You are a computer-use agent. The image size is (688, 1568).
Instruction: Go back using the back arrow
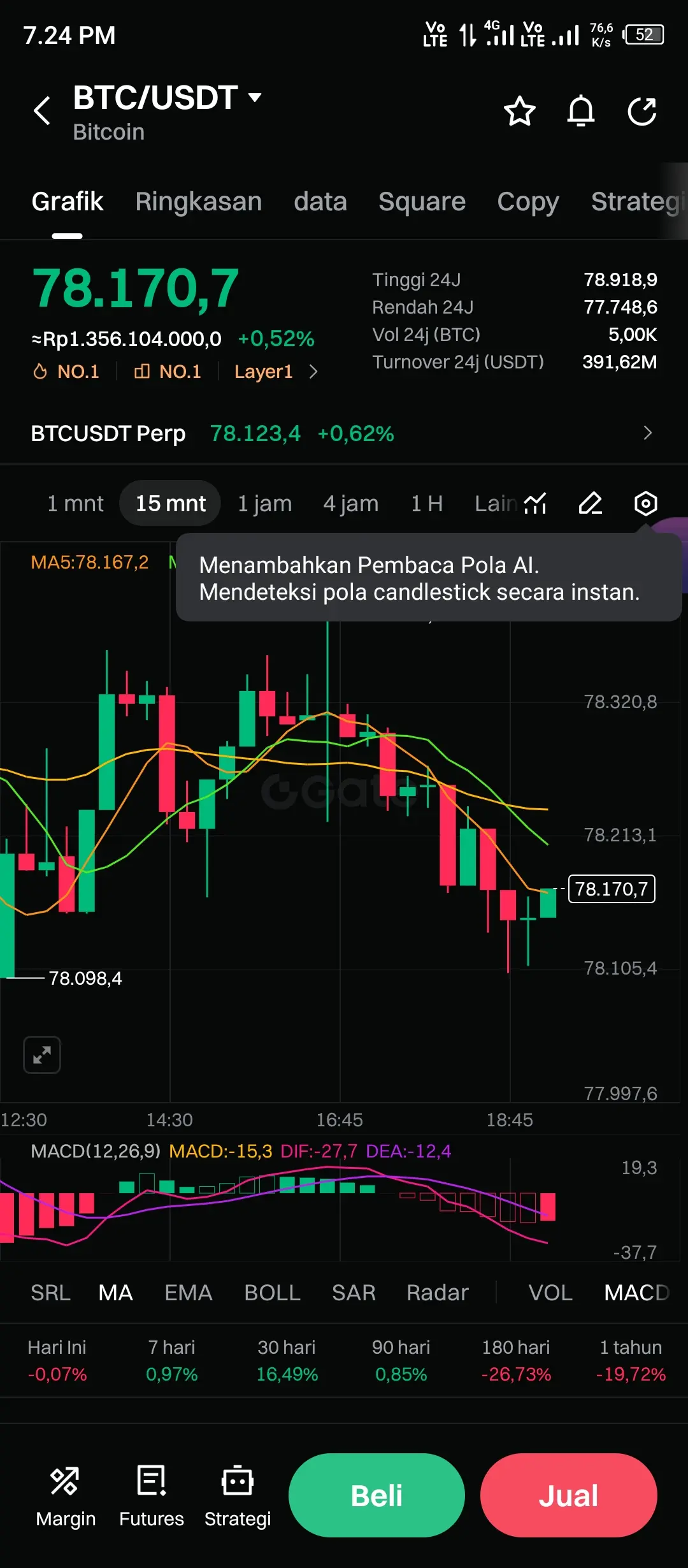[x=42, y=111]
